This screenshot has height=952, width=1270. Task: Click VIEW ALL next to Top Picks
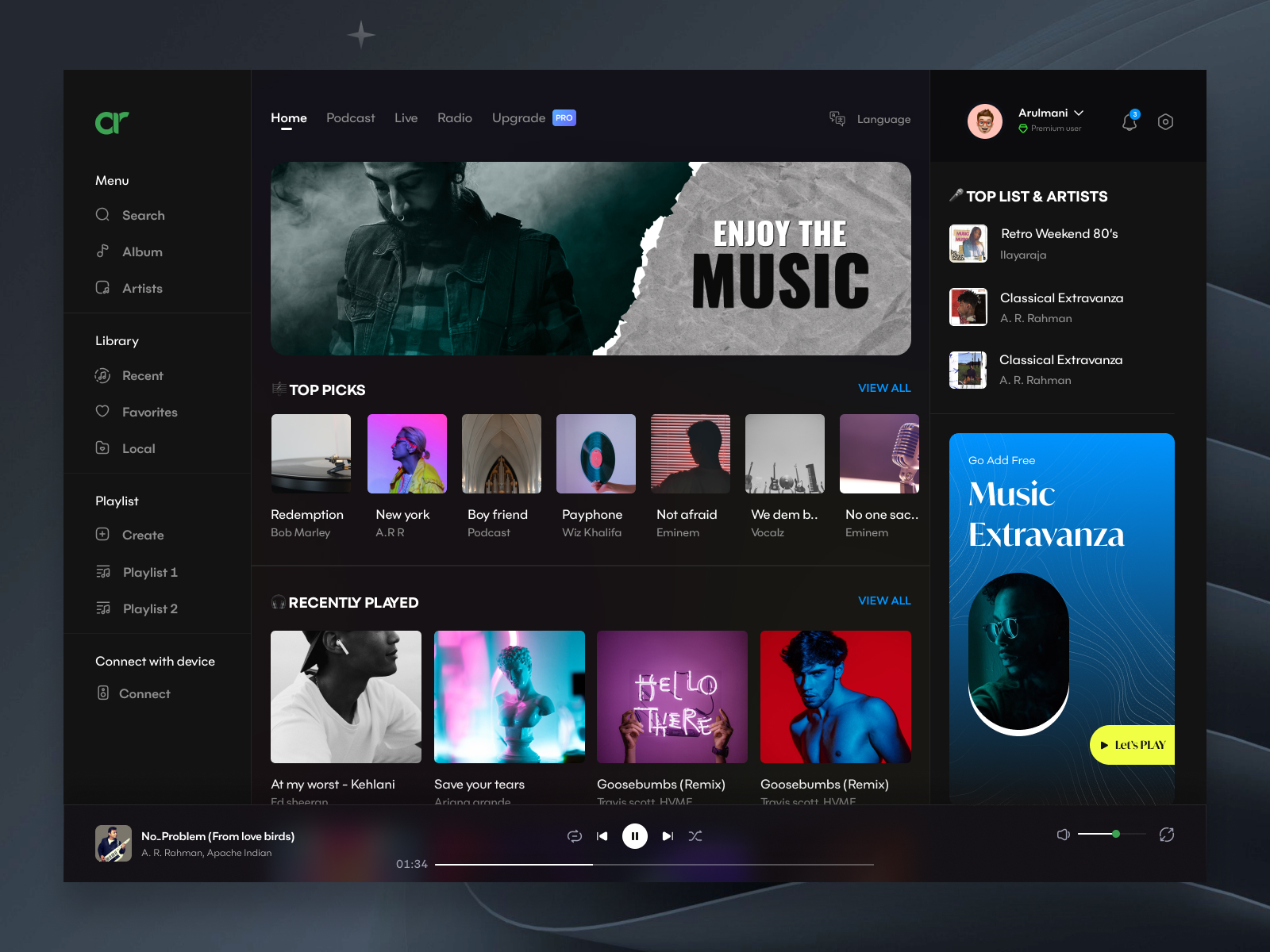pyautogui.click(x=883, y=388)
